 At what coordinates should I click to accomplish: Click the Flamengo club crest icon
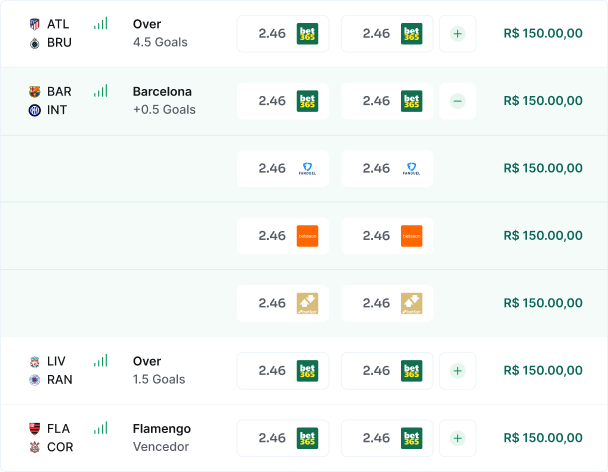35,429
